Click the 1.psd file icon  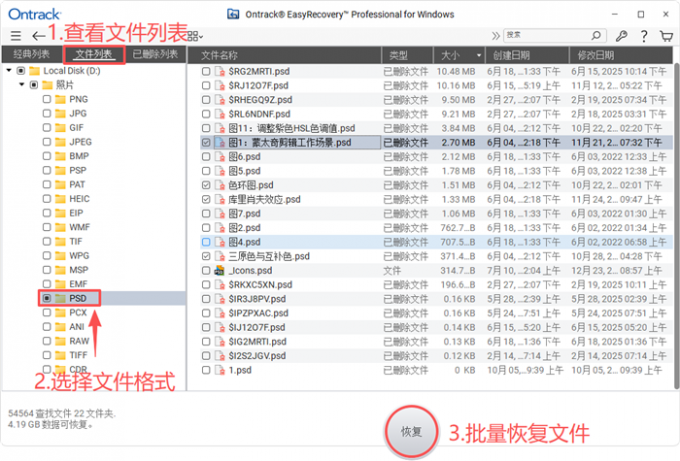pyautogui.click(x=220, y=370)
